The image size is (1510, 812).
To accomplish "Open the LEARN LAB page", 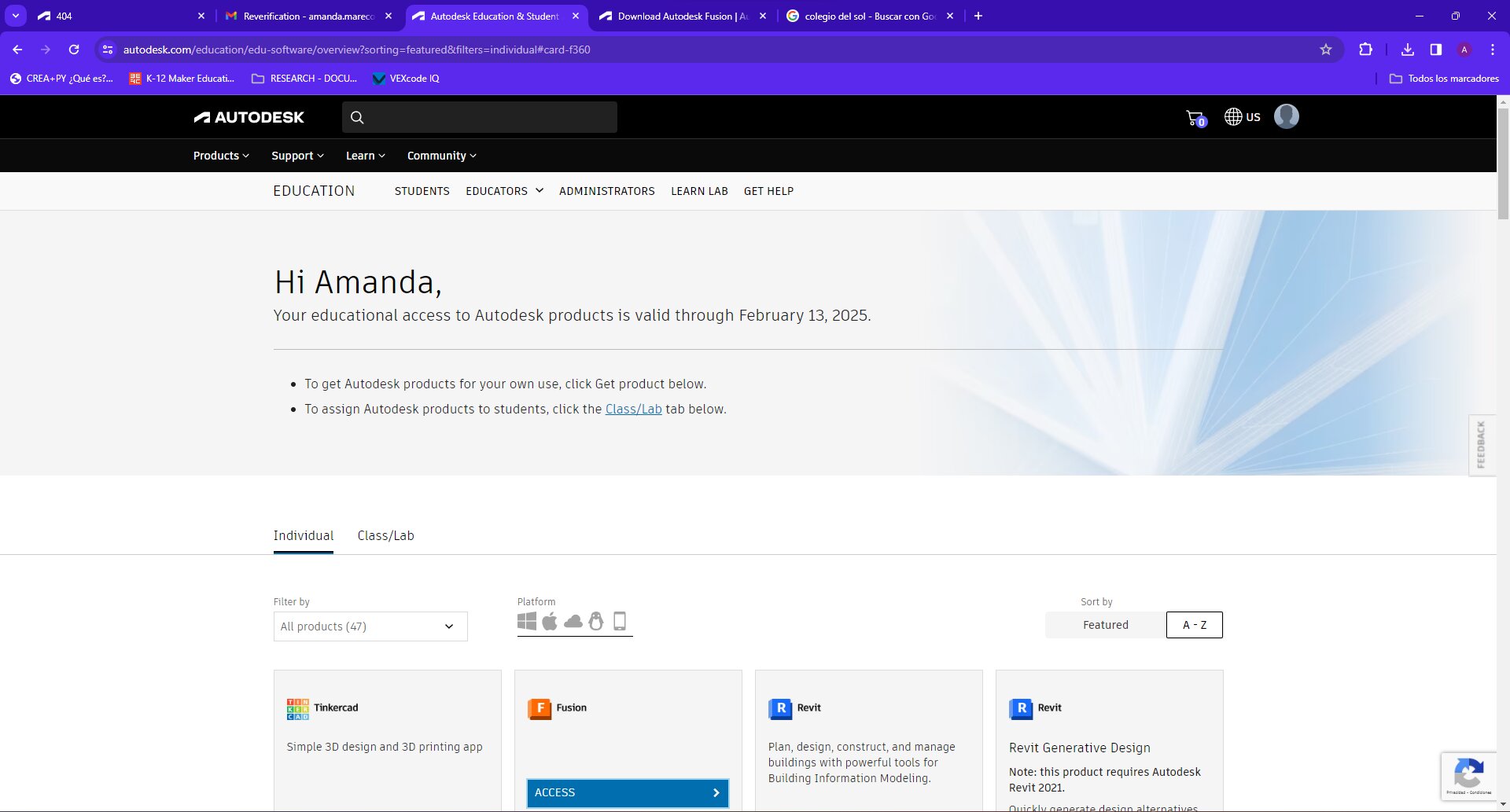I will [x=699, y=191].
